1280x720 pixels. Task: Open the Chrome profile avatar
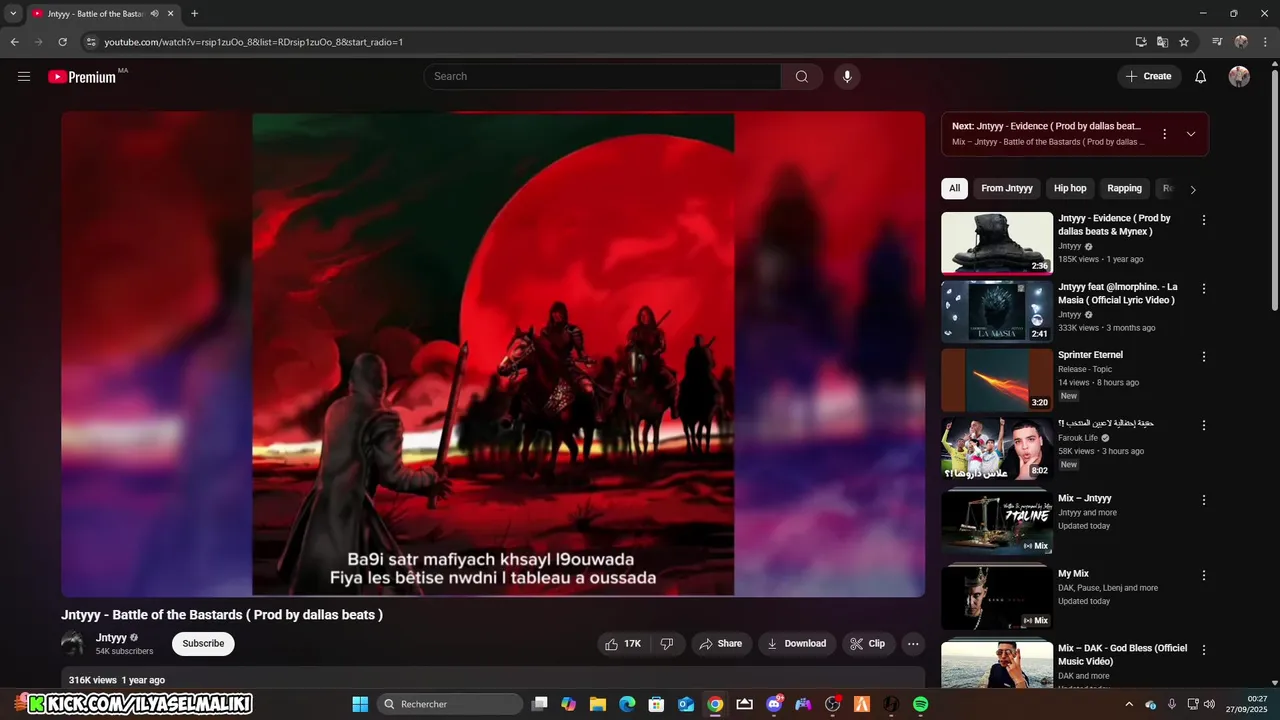[x=1241, y=42]
